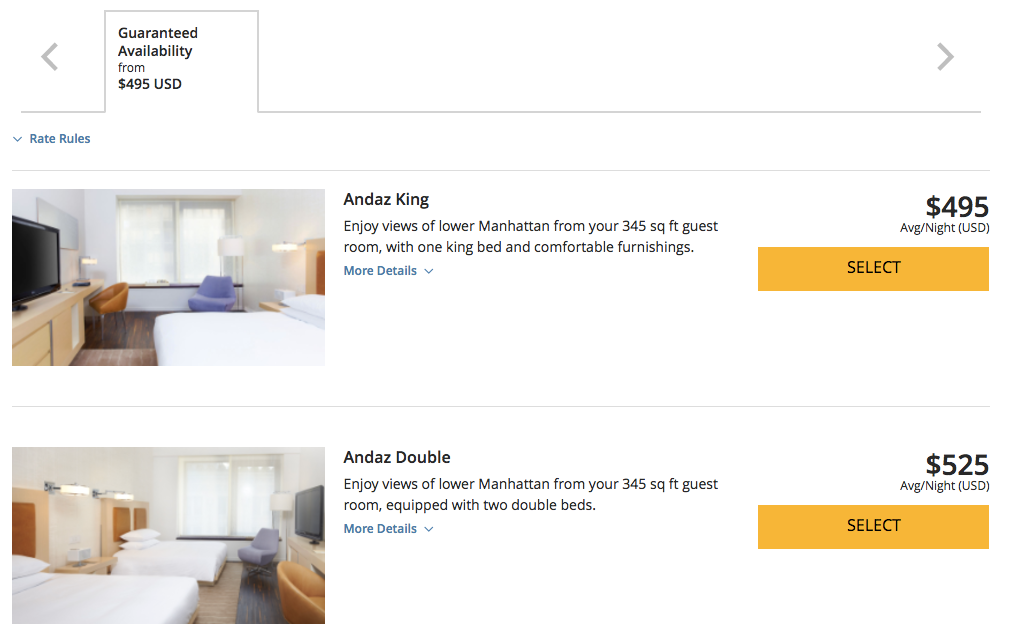Click the Andaz Double room title
1012x638 pixels.
click(397, 457)
